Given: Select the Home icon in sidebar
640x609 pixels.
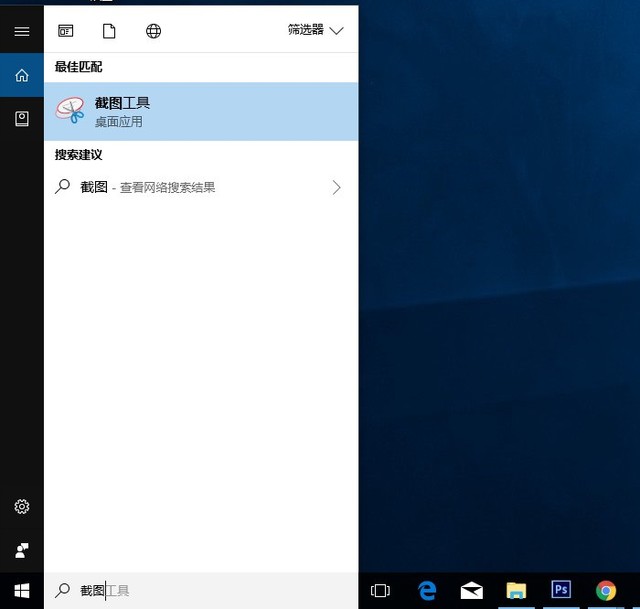Looking at the screenshot, I should (x=22, y=75).
